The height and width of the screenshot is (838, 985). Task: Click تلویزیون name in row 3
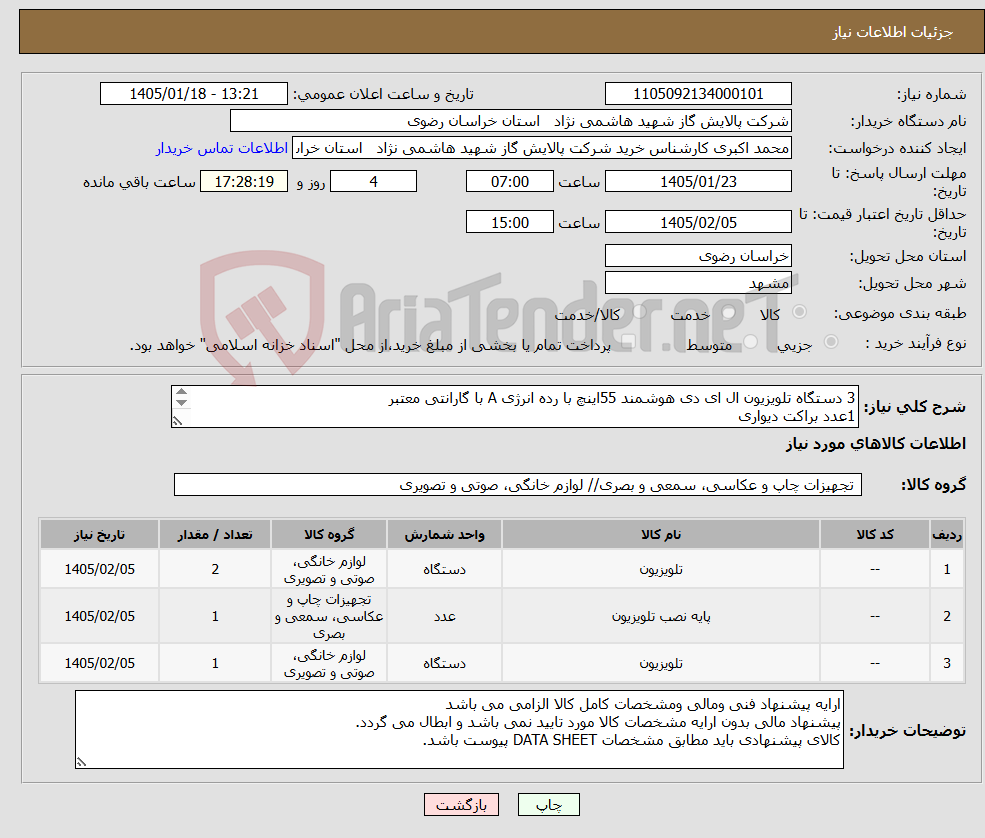(661, 663)
